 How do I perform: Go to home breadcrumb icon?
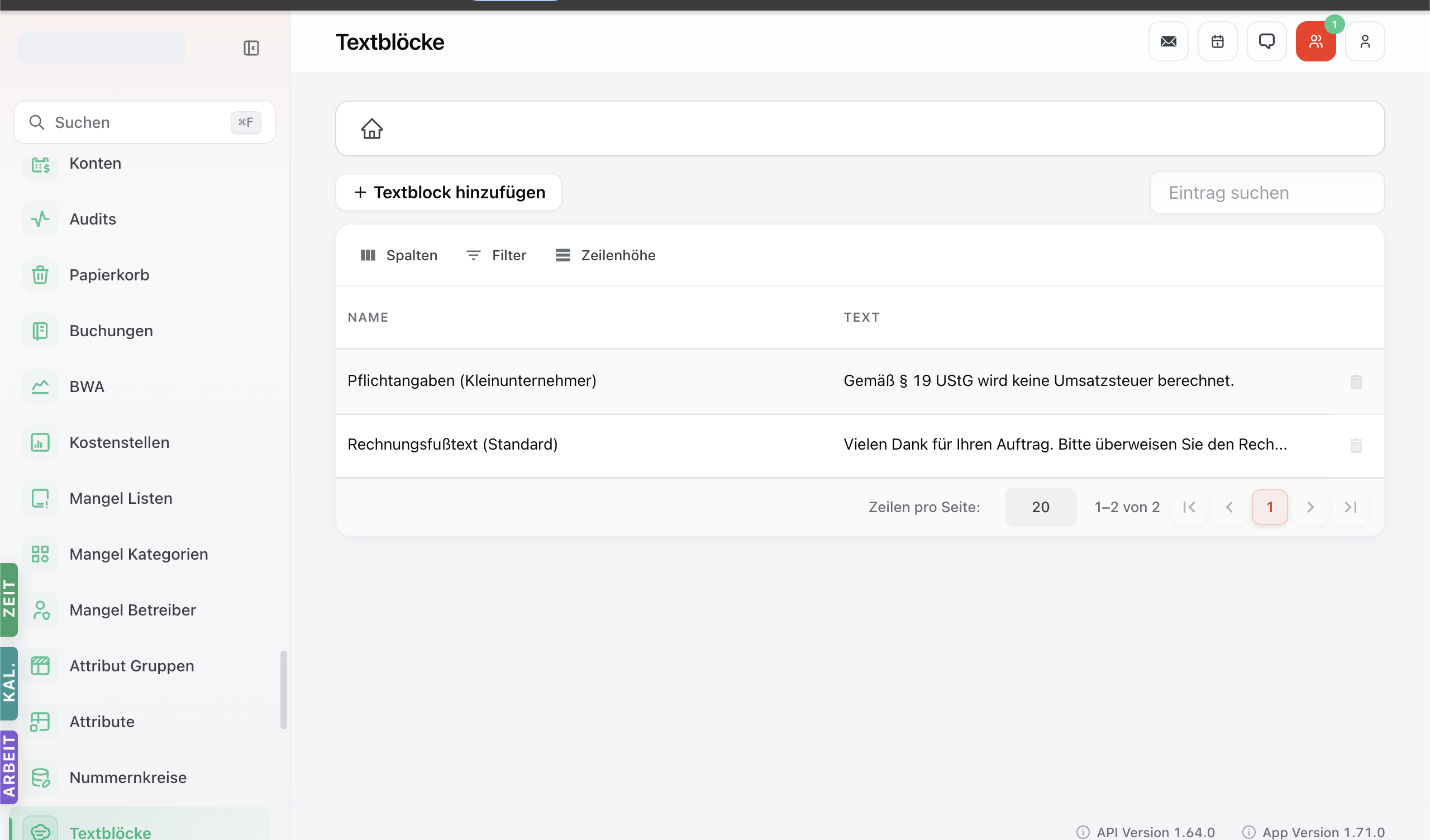click(371, 129)
